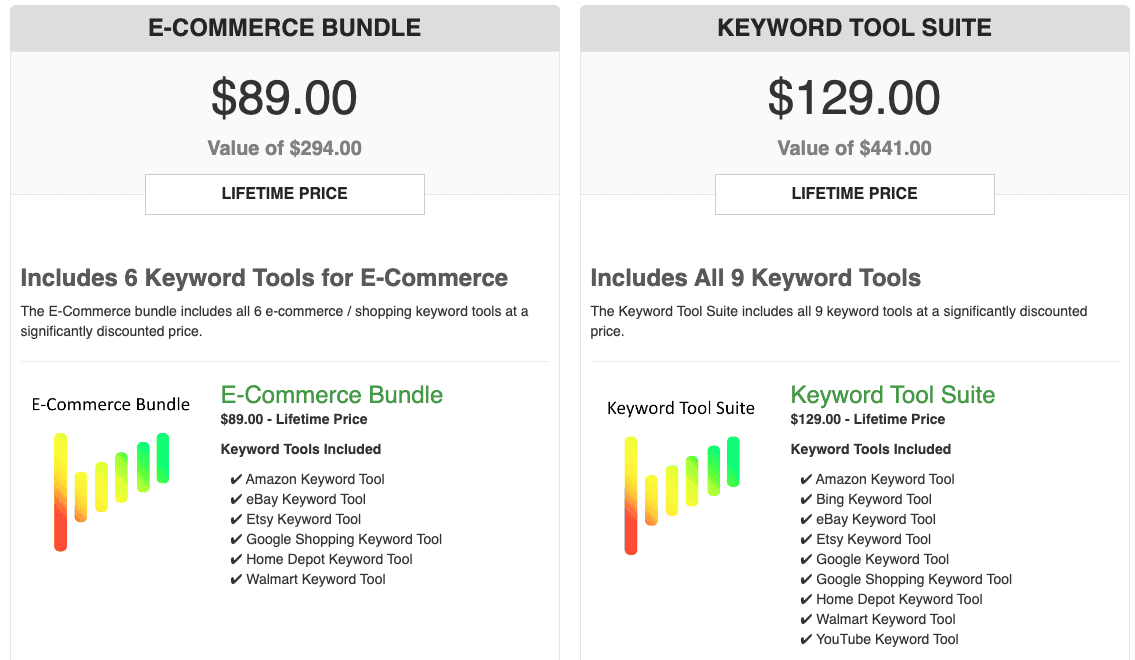Click 'Includes 6 Keyword Tools for E-Commerce' heading
Image resolution: width=1135 pixels, height=660 pixels.
pos(264,278)
